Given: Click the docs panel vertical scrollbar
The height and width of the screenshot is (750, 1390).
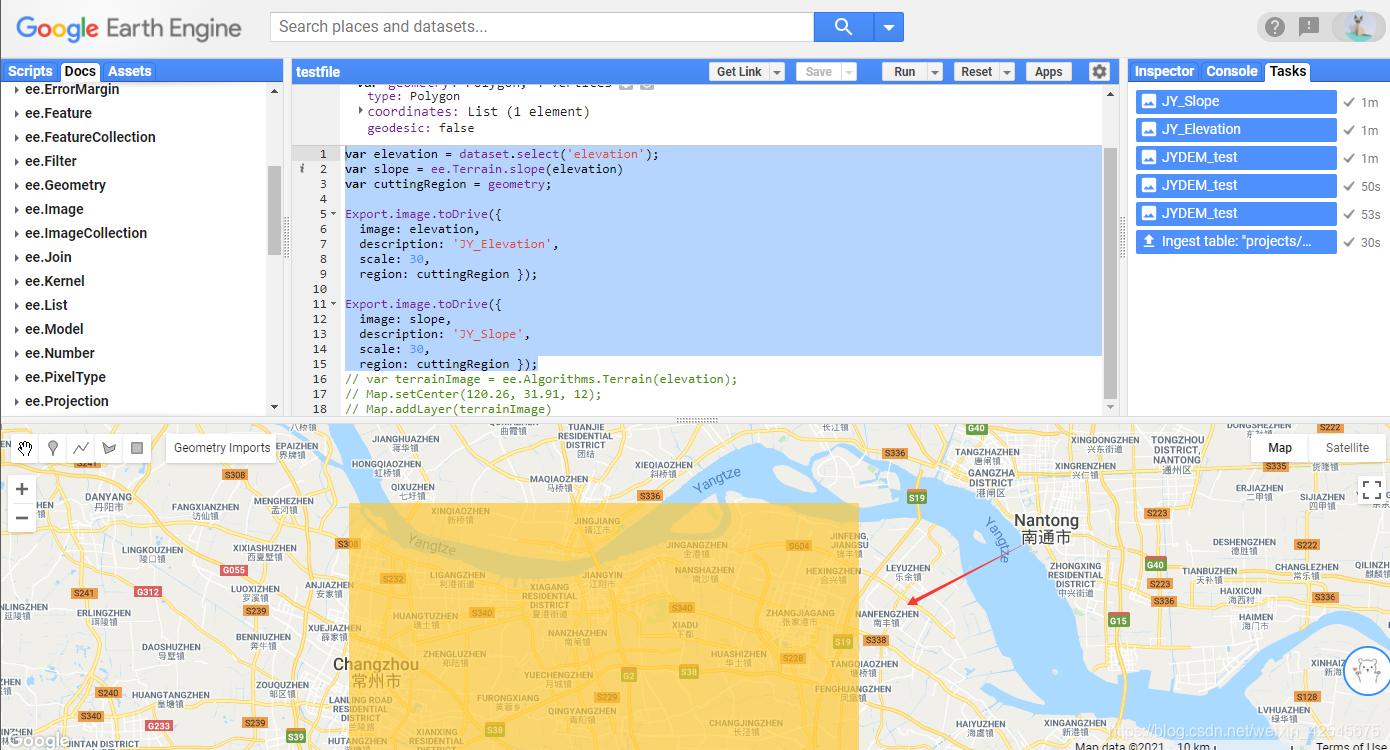Looking at the screenshot, I should (274, 210).
